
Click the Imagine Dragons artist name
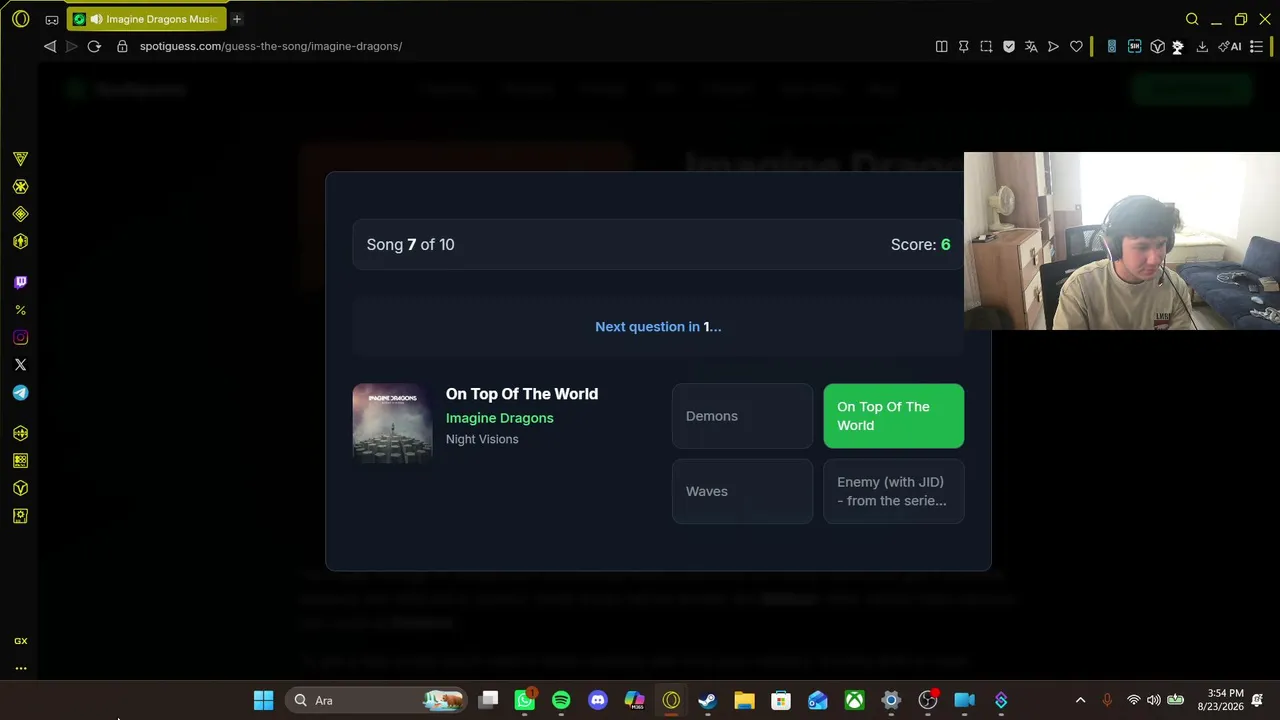click(499, 418)
